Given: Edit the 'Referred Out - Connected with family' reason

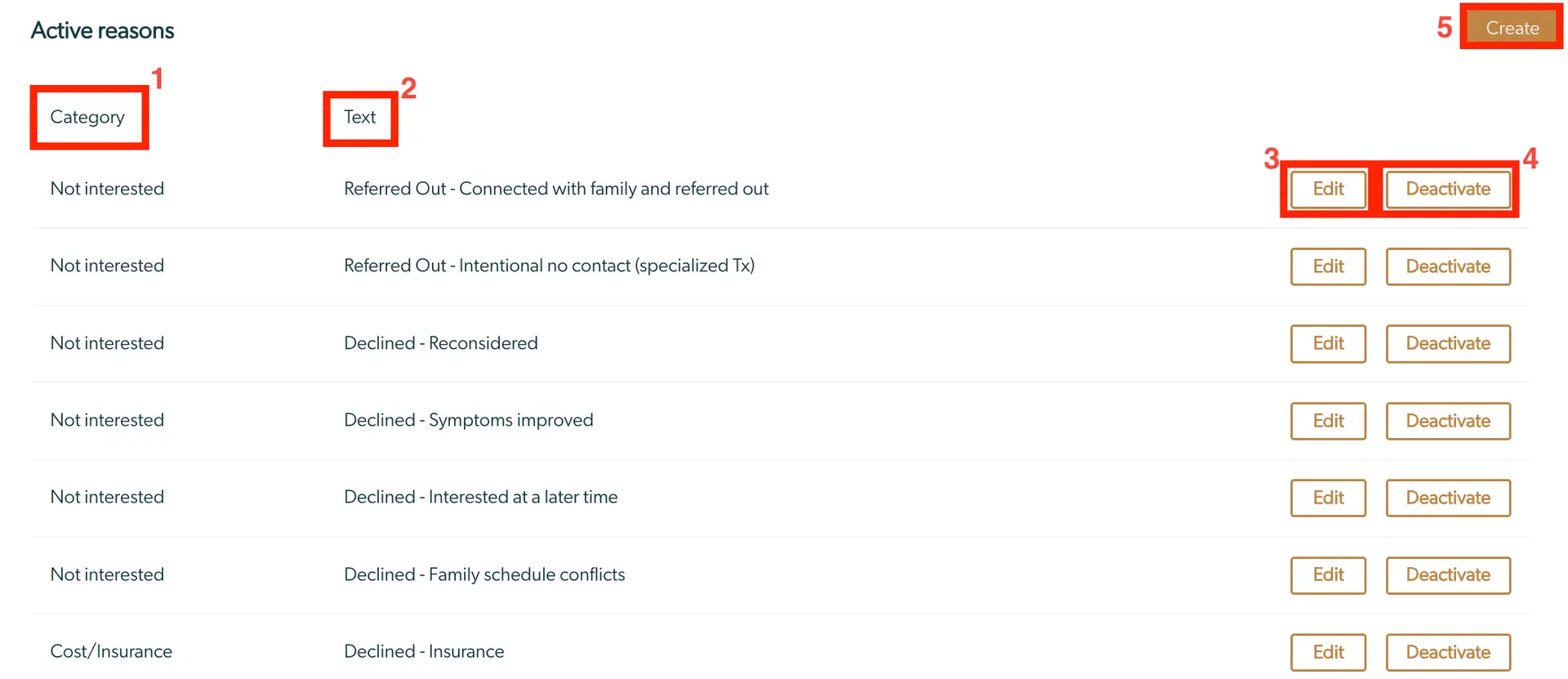Looking at the screenshot, I should [1328, 189].
